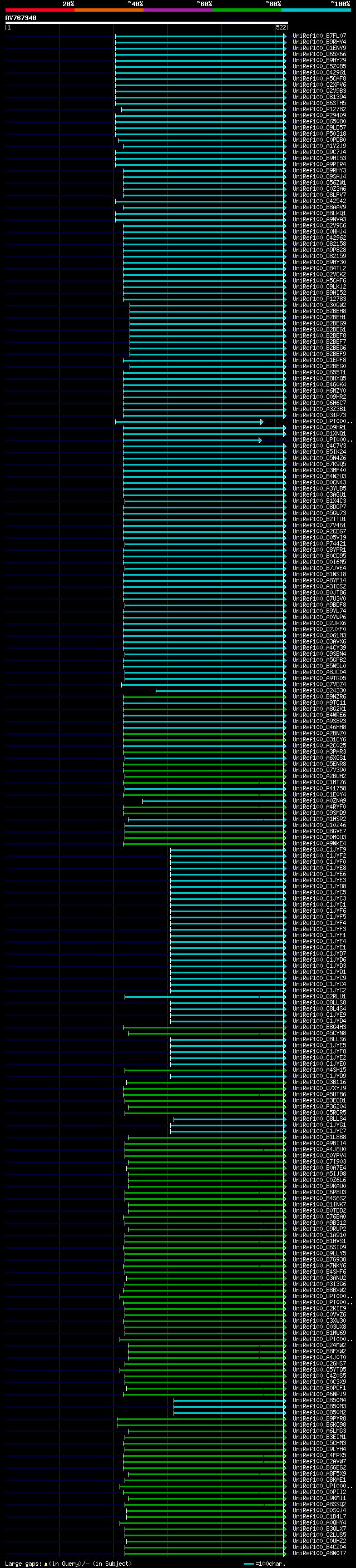Select label UniRef100_A5CYN8

(319, 1033)
